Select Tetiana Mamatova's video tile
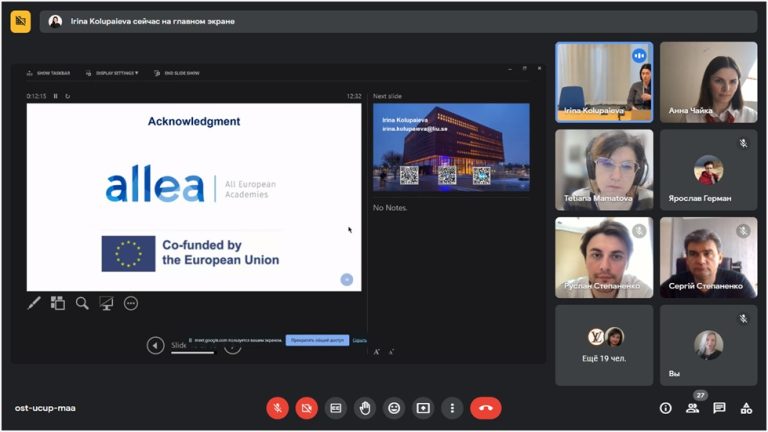768x432 pixels. [604, 170]
